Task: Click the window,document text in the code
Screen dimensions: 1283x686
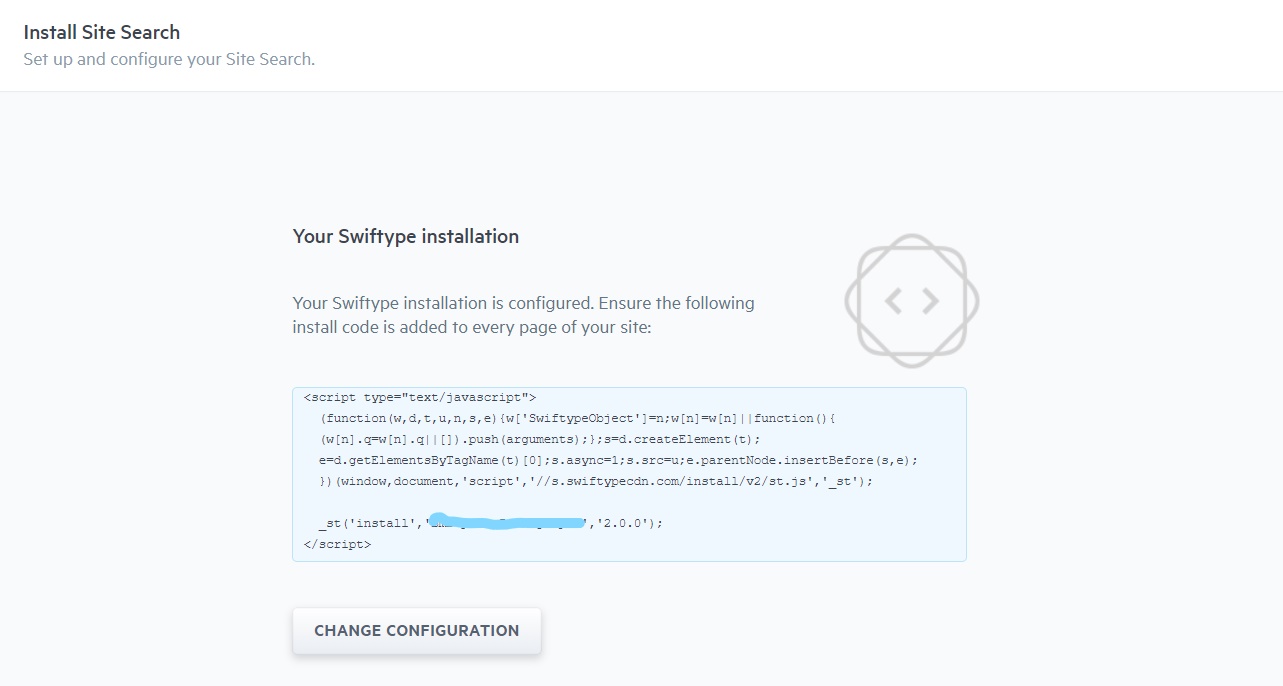Action: coord(394,481)
